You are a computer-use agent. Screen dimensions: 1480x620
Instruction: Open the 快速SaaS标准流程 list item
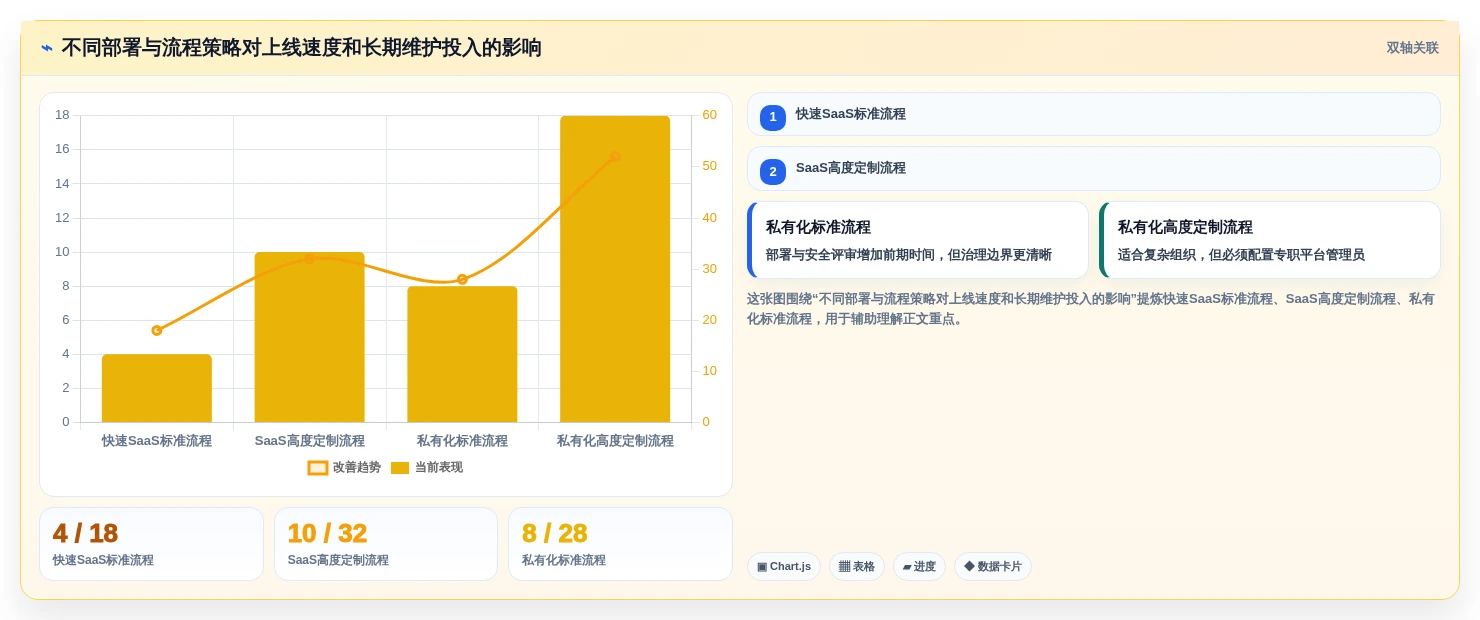click(1094, 114)
